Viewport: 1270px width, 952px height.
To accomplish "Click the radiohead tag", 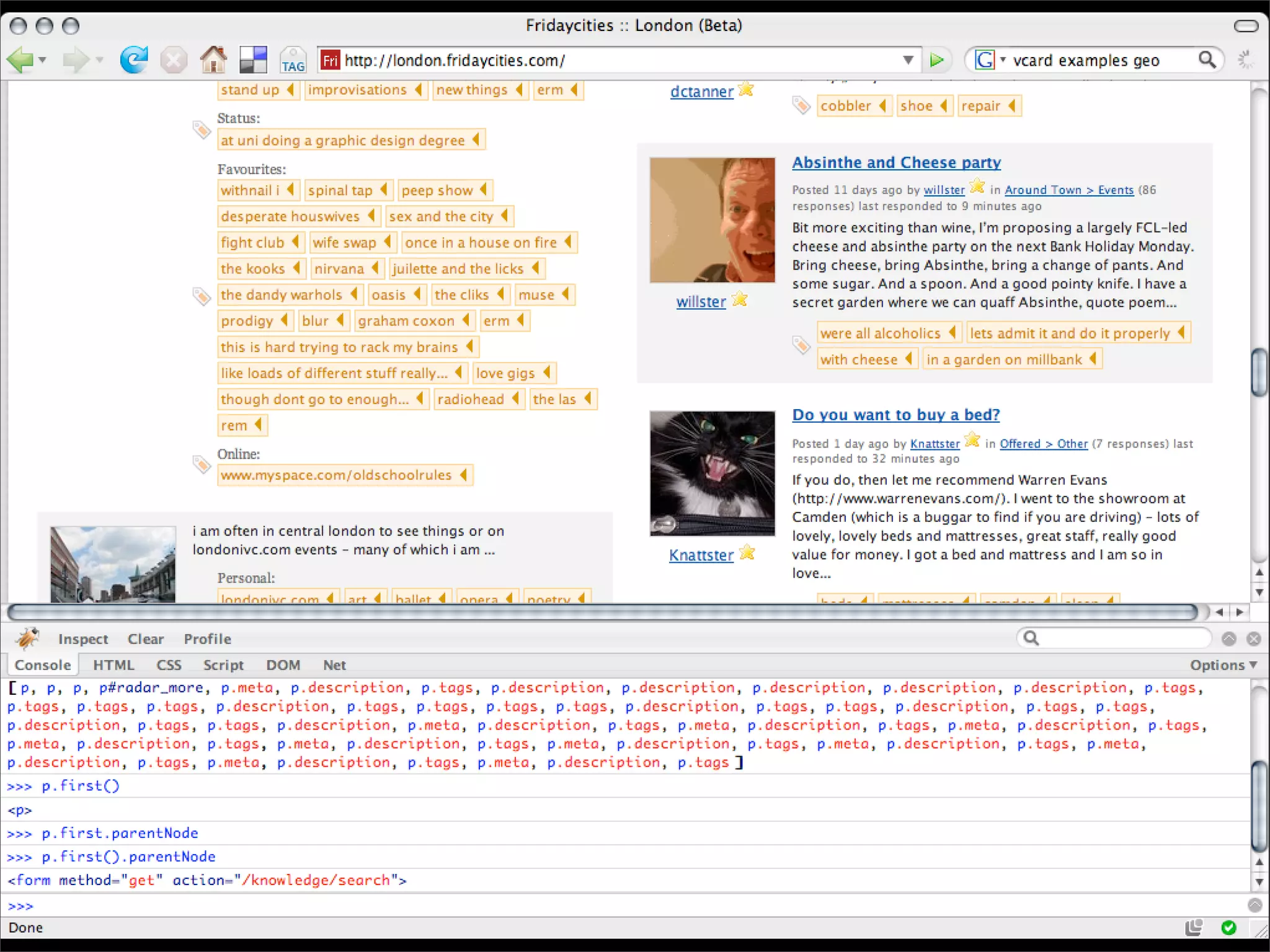I will pyautogui.click(x=479, y=399).
